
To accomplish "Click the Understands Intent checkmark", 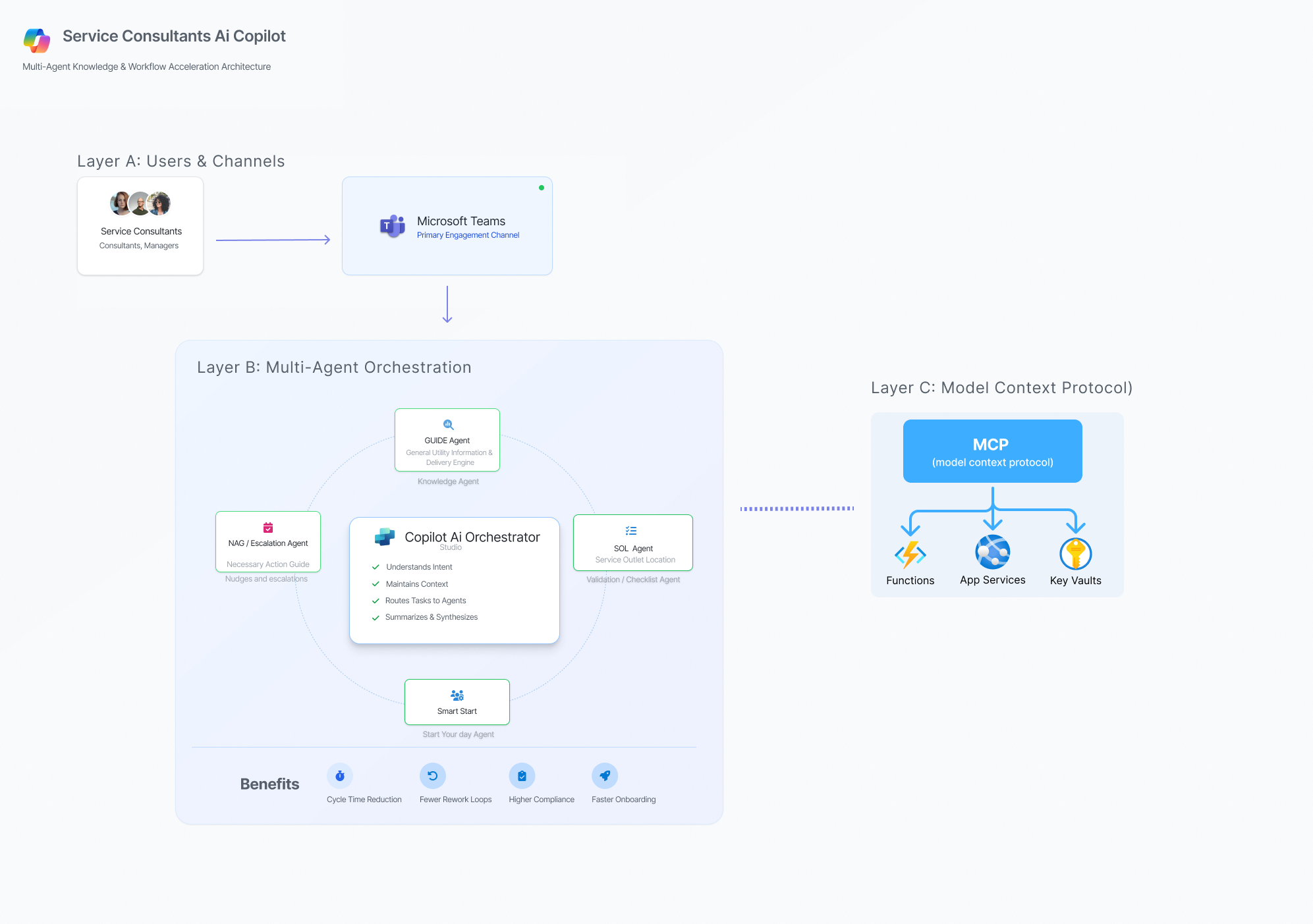I will click(376, 567).
